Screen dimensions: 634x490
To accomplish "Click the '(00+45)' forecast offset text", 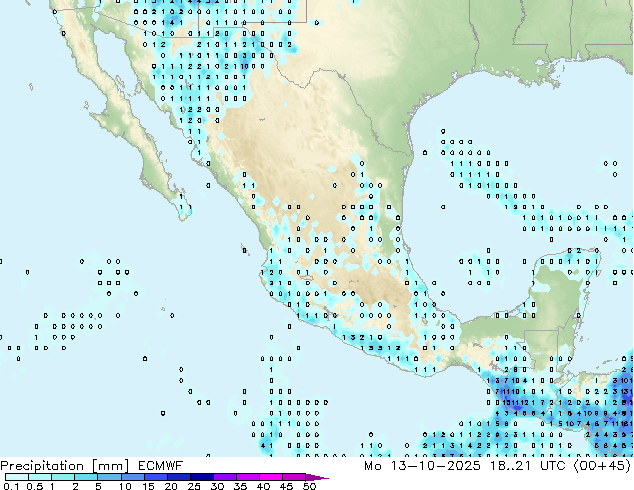I will 602,466.
